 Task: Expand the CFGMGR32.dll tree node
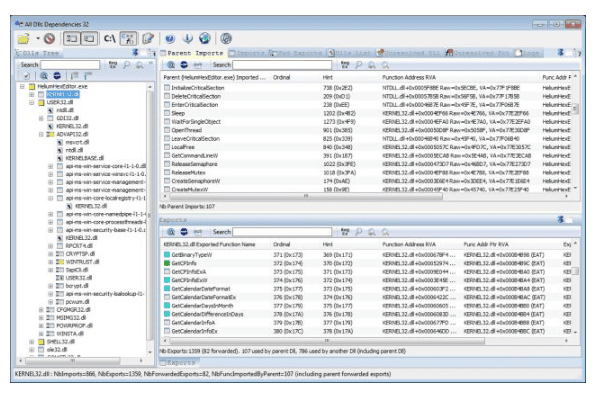click(x=41, y=309)
